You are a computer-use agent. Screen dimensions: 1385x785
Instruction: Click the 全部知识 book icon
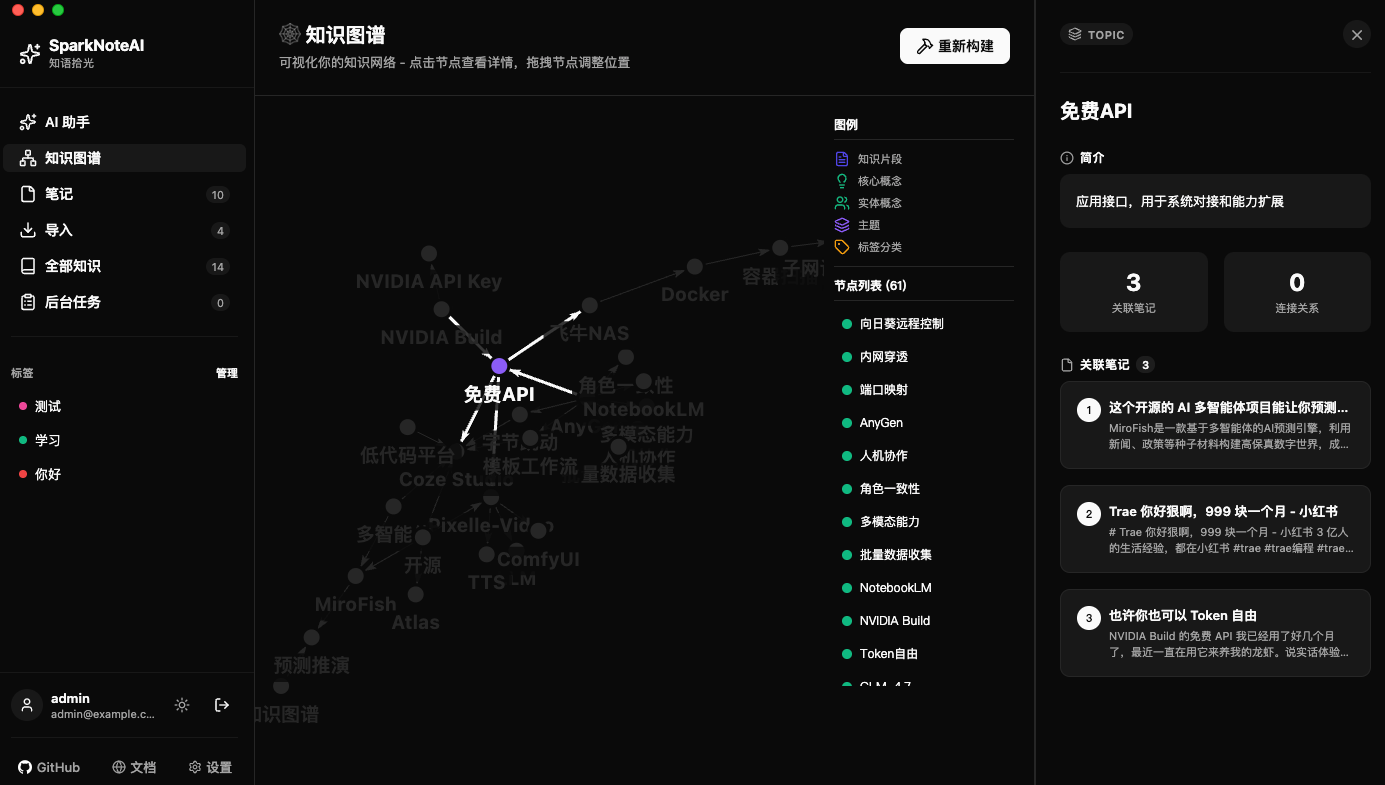[28, 266]
